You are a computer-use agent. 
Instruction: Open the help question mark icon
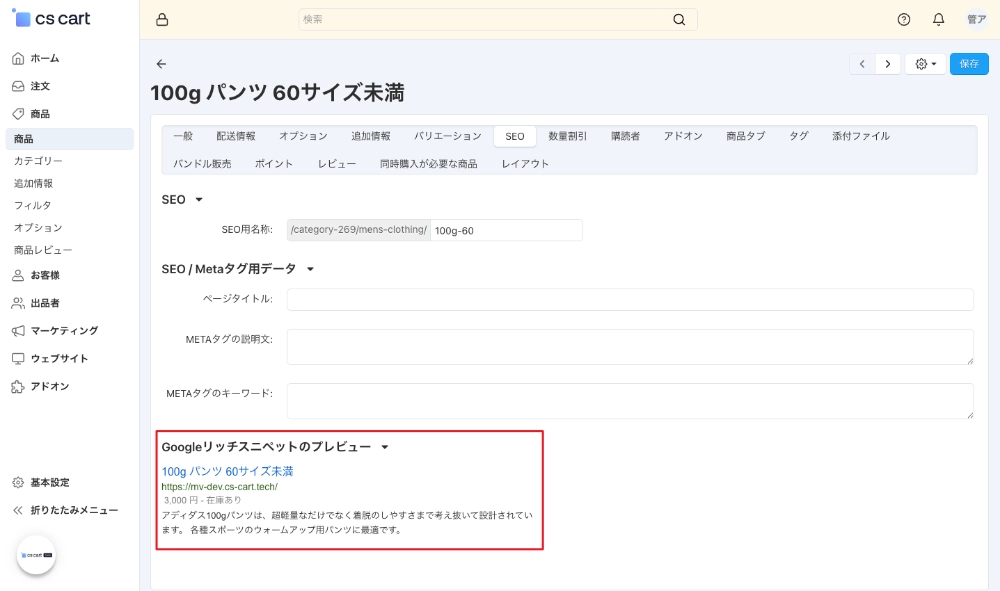pyautogui.click(x=904, y=20)
